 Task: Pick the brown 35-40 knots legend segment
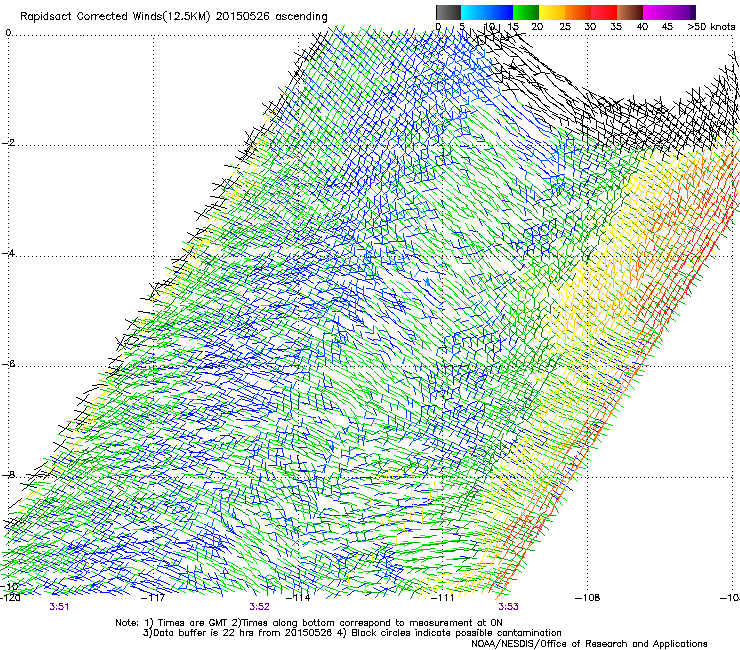tap(630, 12)
